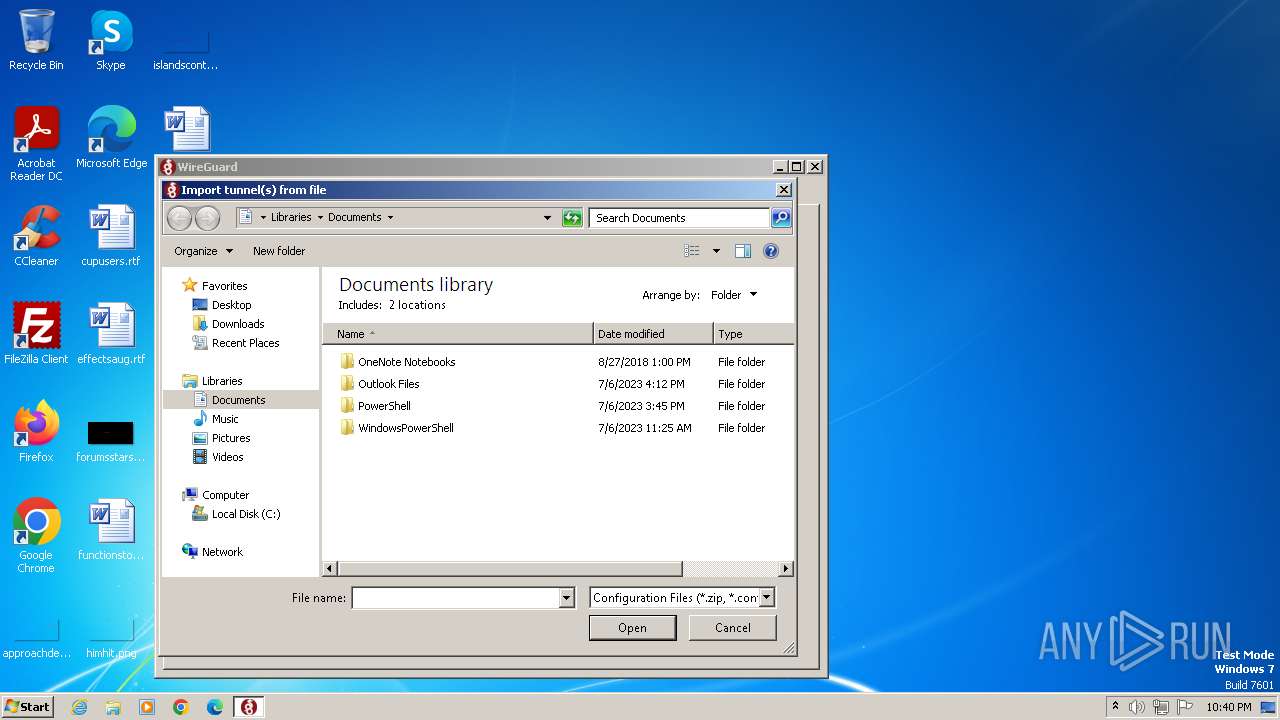Expand the Libraries breadcrumb arrow
Image resolution: width=1280 pixels, height=720 pixels.
[x=320, y=217]
